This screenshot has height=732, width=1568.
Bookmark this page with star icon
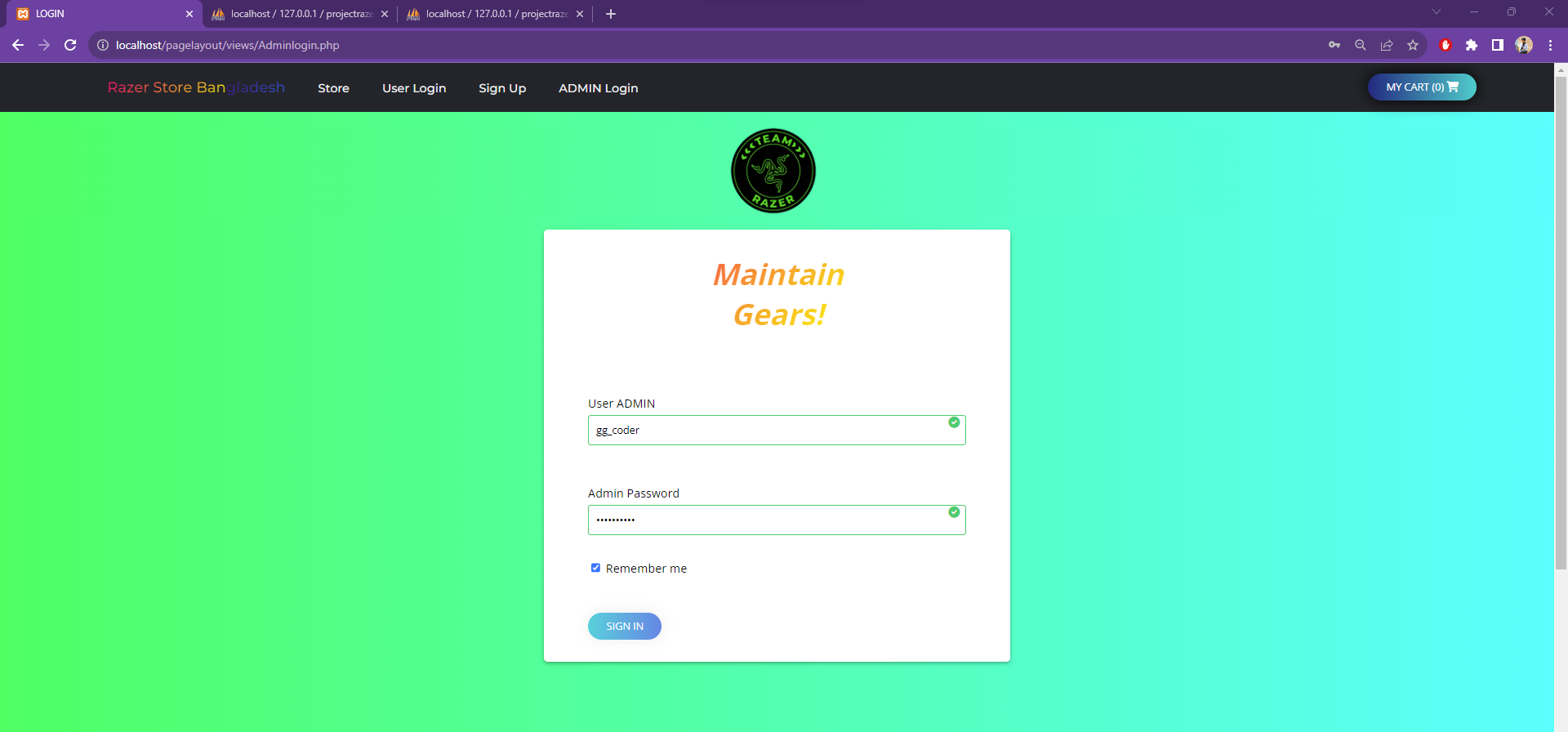point(1413,45)
